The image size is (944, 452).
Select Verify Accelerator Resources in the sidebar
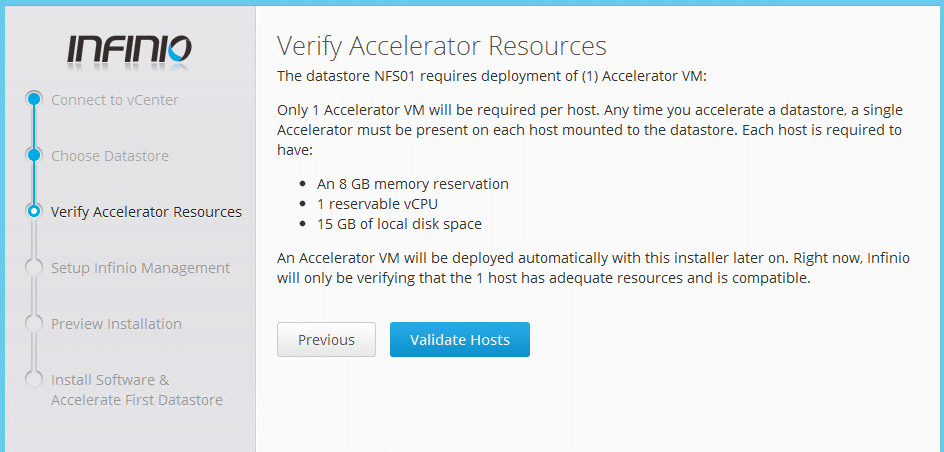pyautogui.click(x=146, y=212)
